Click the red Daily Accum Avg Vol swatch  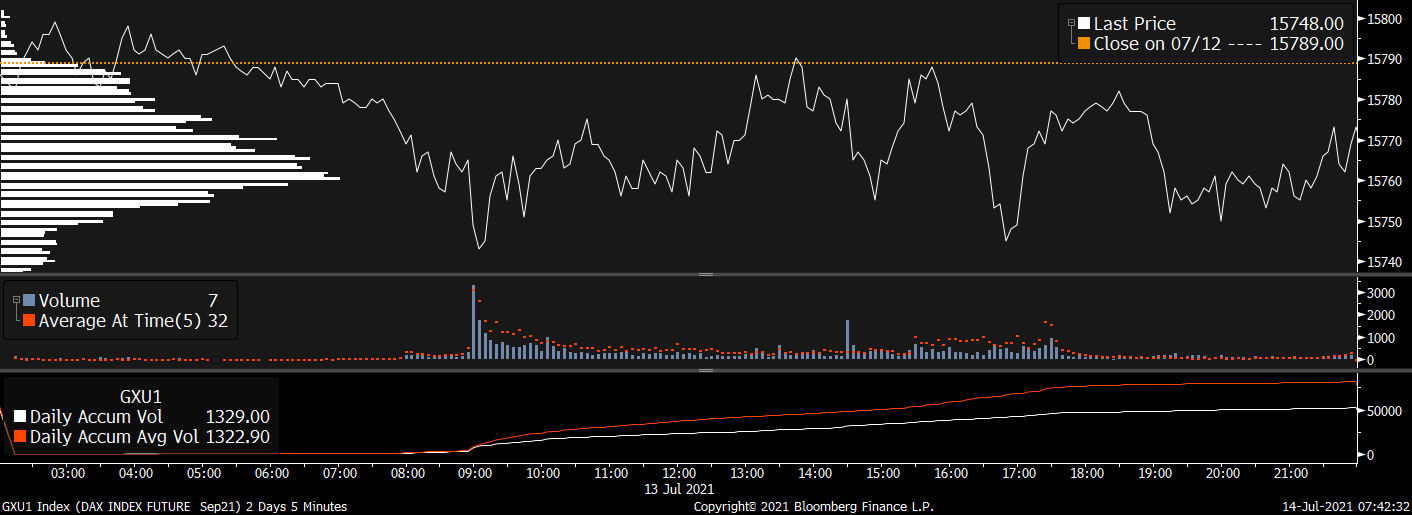click(x=20, y=437)
